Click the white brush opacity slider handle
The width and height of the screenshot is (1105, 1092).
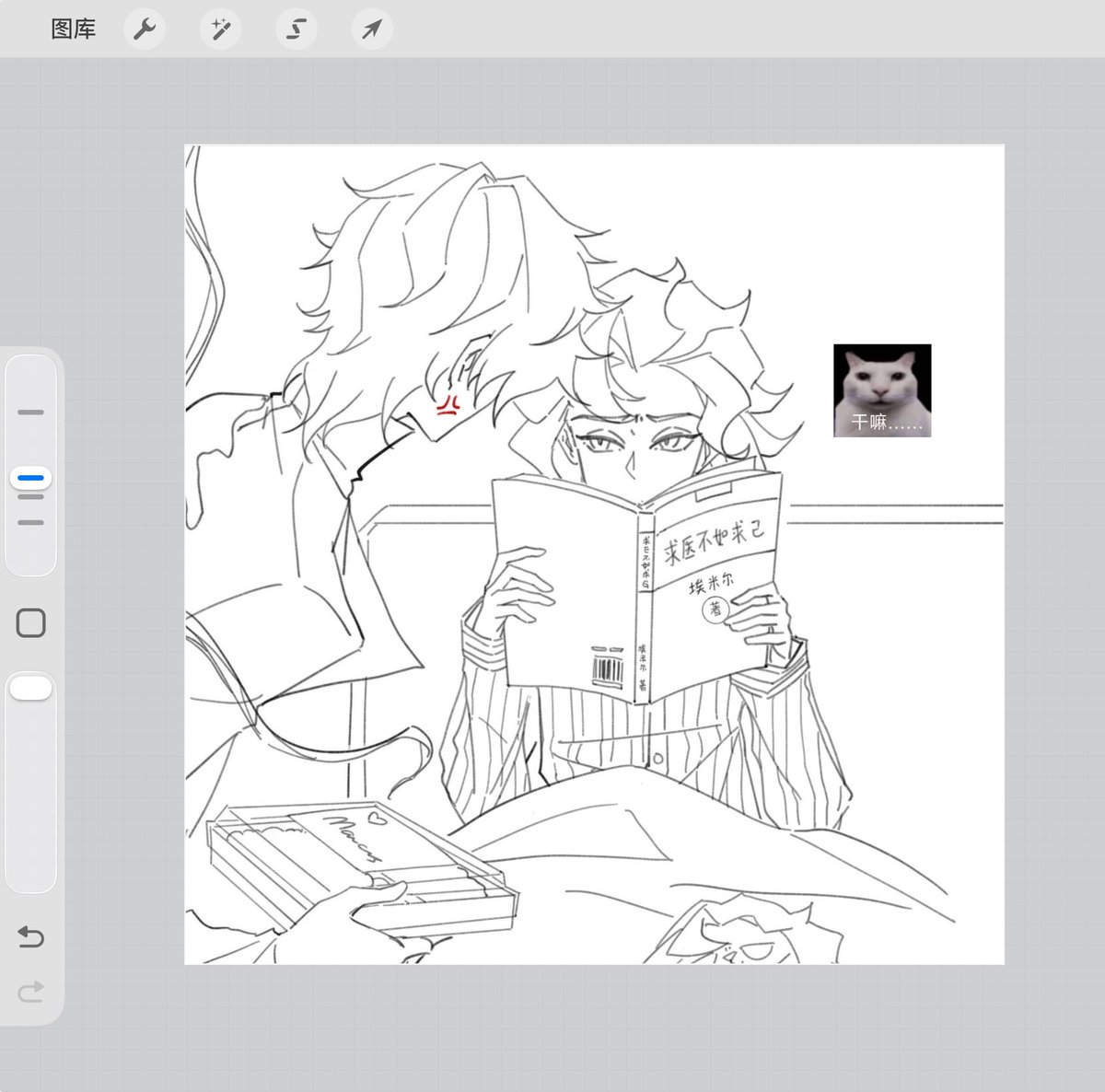[31, 688]
